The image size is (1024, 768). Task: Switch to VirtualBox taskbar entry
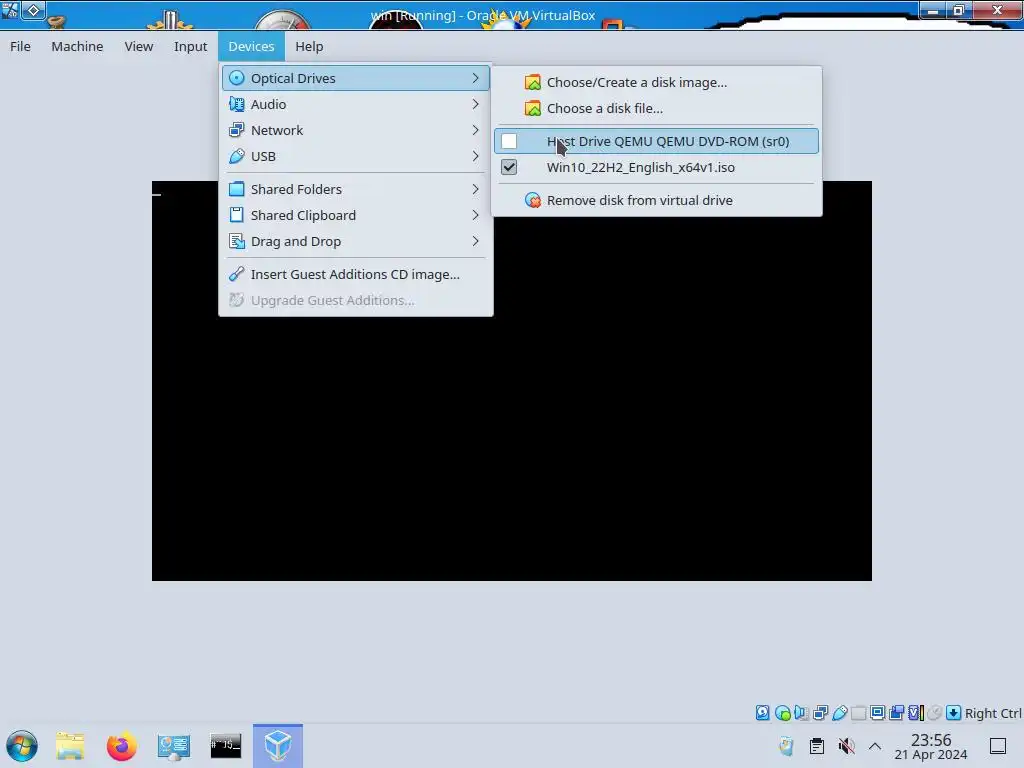[278, 746]
